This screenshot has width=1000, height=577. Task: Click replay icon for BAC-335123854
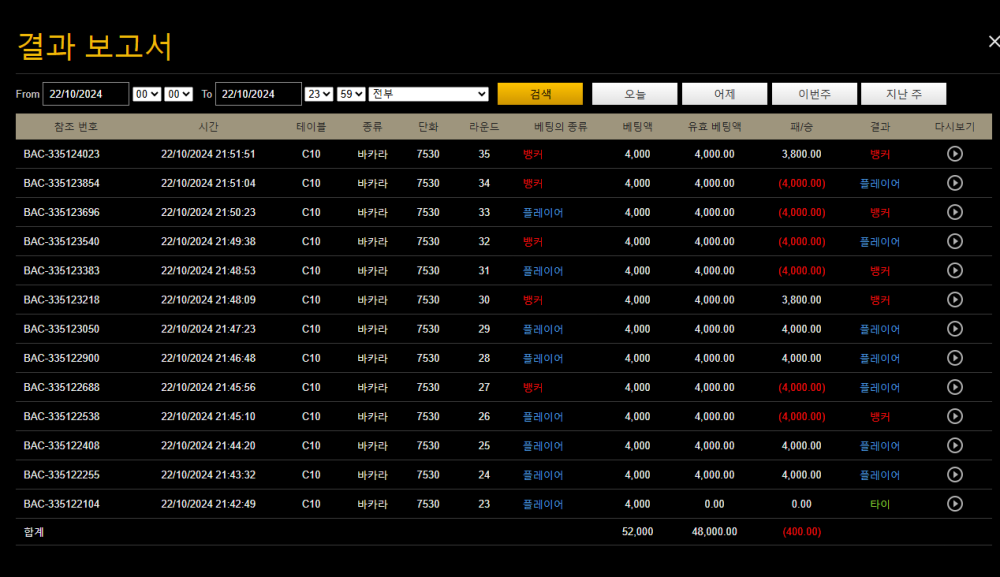point(954,183)
